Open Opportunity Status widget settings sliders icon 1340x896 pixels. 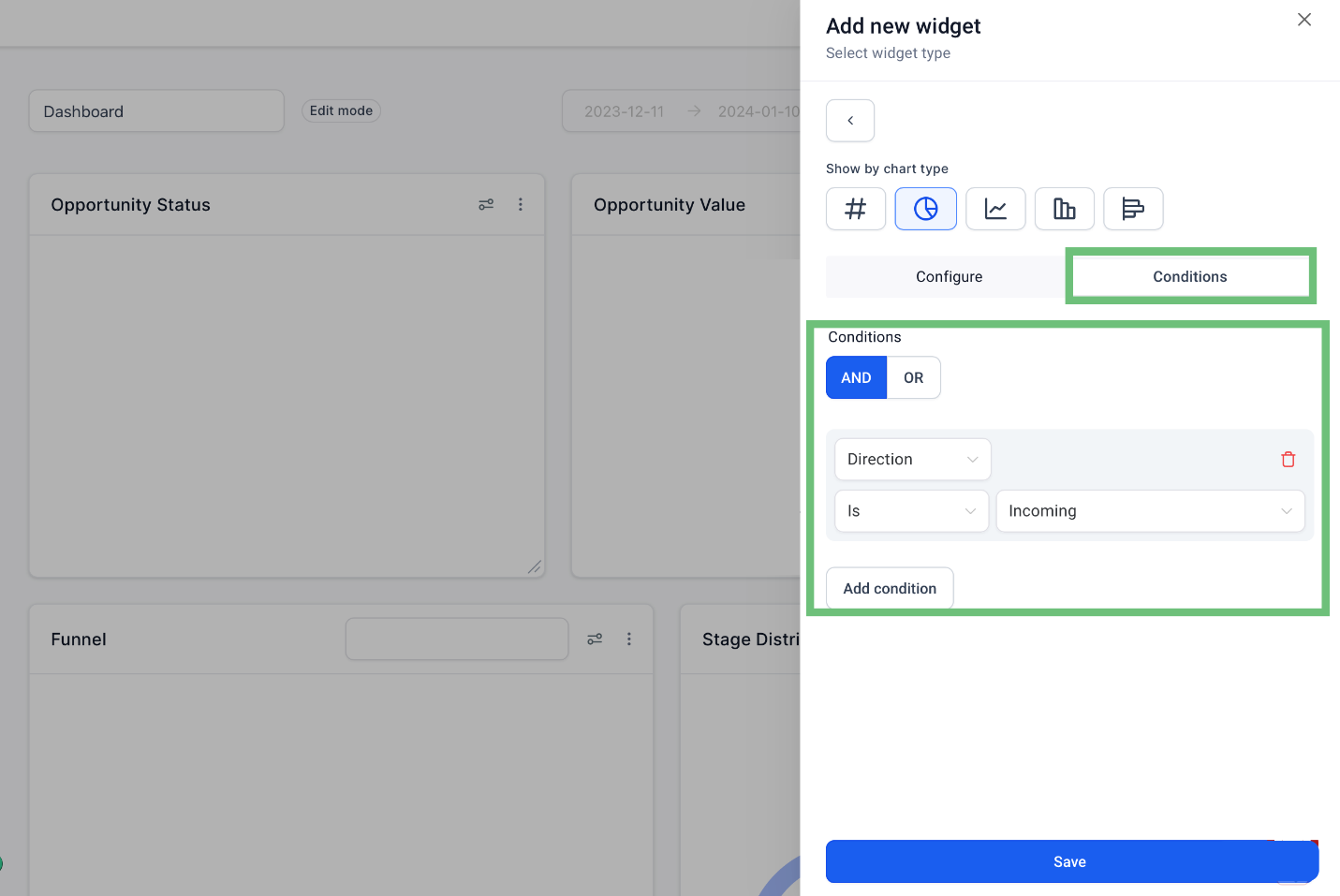click(x=486, y=204)
